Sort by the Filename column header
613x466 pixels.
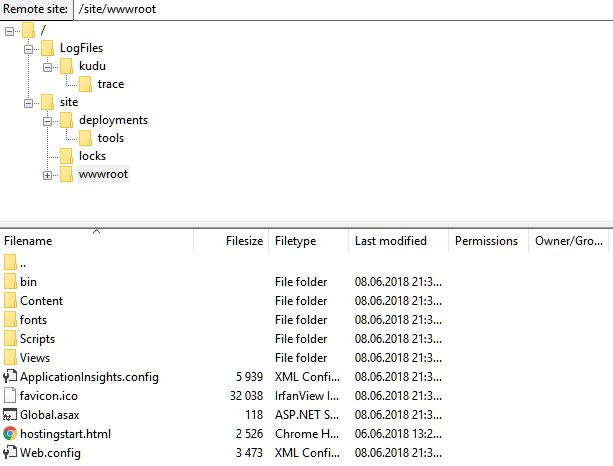click(97, 241)
